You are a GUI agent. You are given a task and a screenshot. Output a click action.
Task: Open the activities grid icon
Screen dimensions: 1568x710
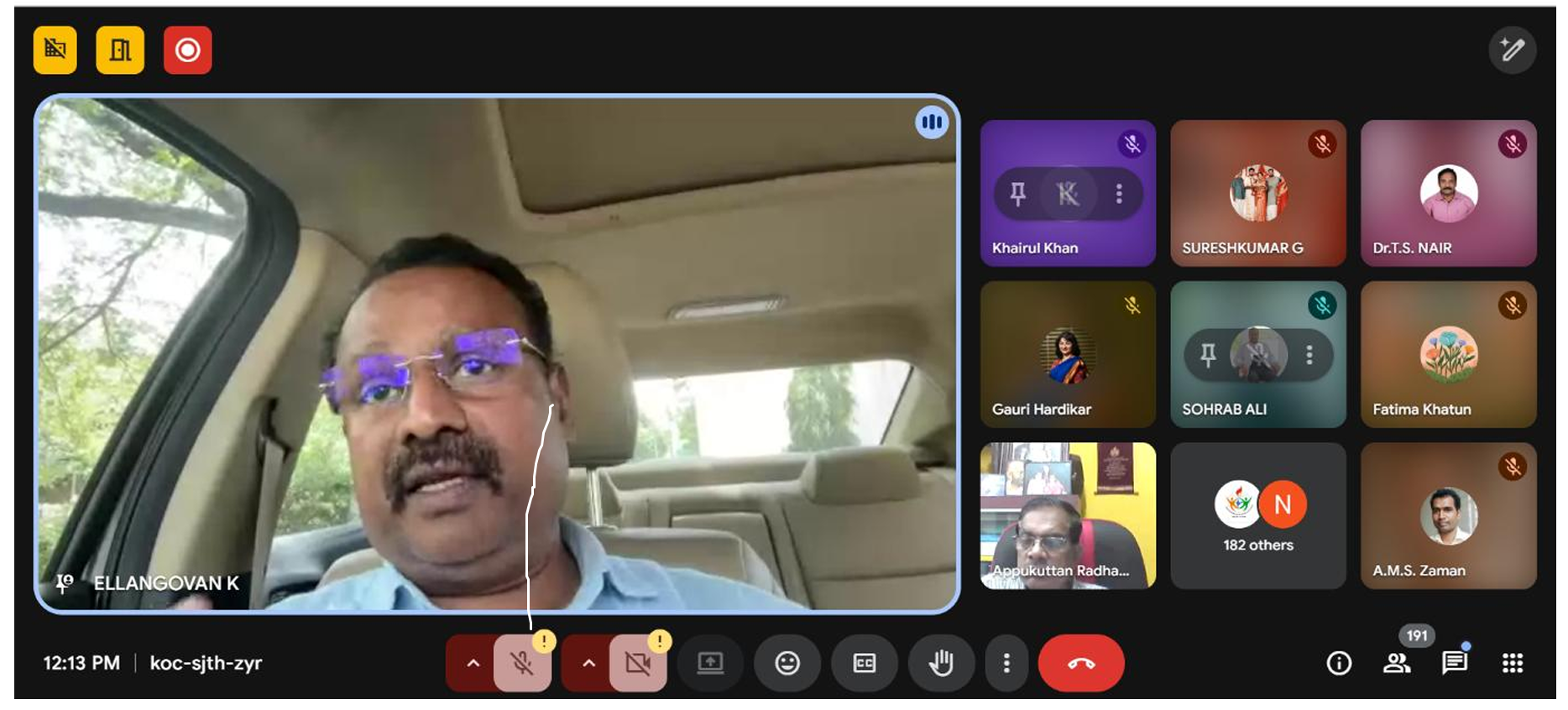tap(1512, 664)
